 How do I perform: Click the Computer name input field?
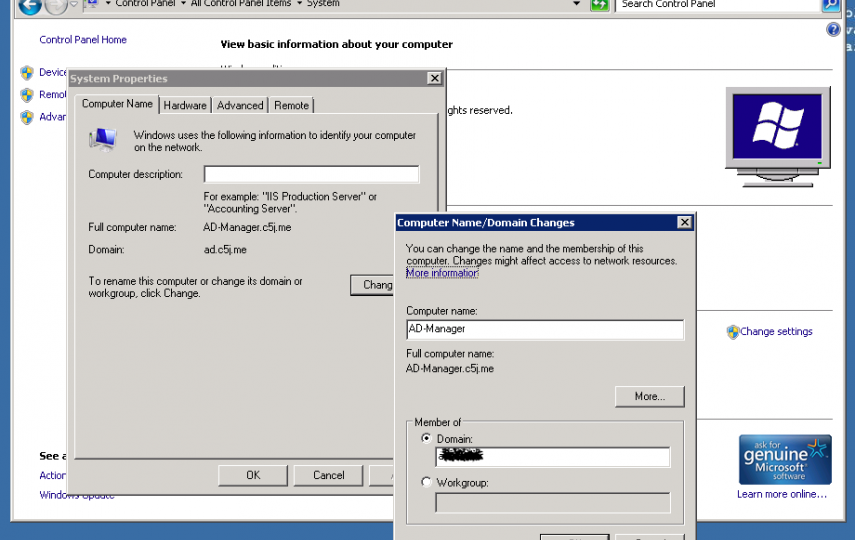point(545,329)
